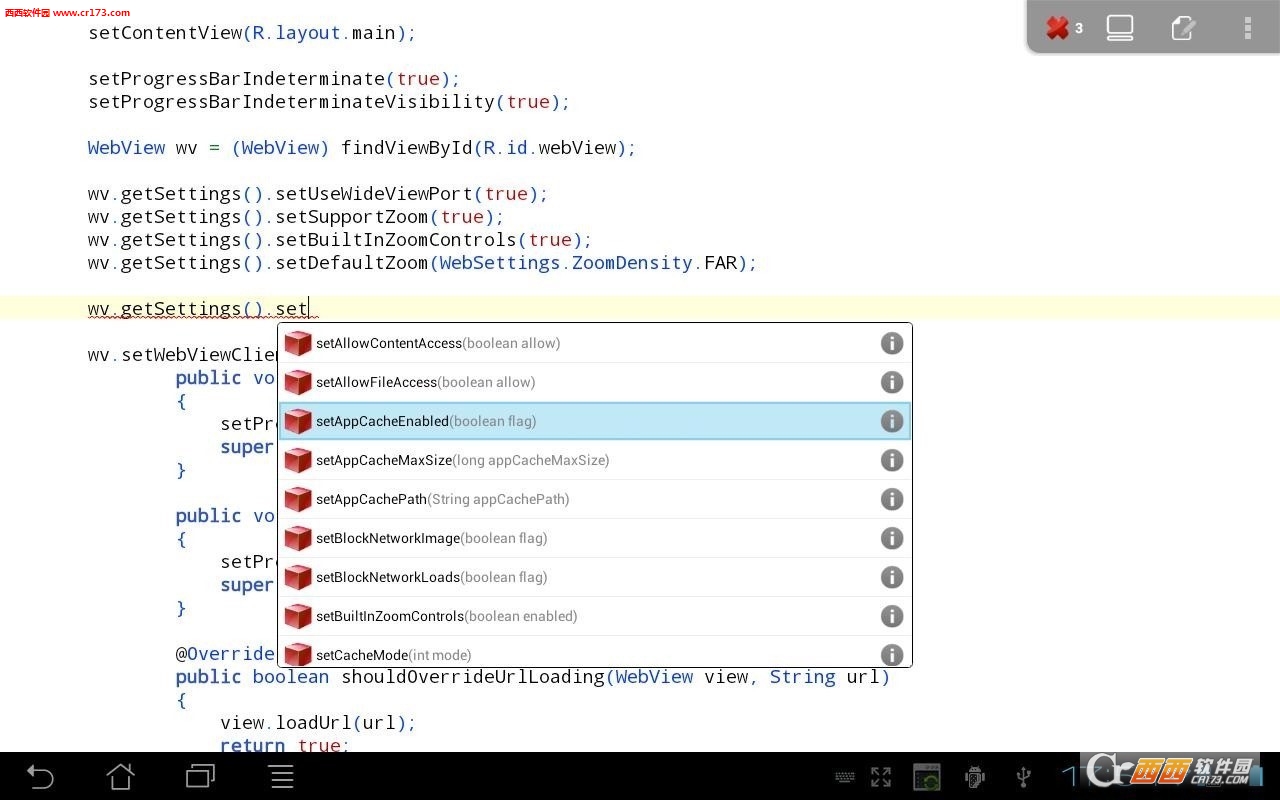Tap the page-with-pencil edit icon
The height and width of the screenshot is (800, 1280).
[x=1183, y=28]
